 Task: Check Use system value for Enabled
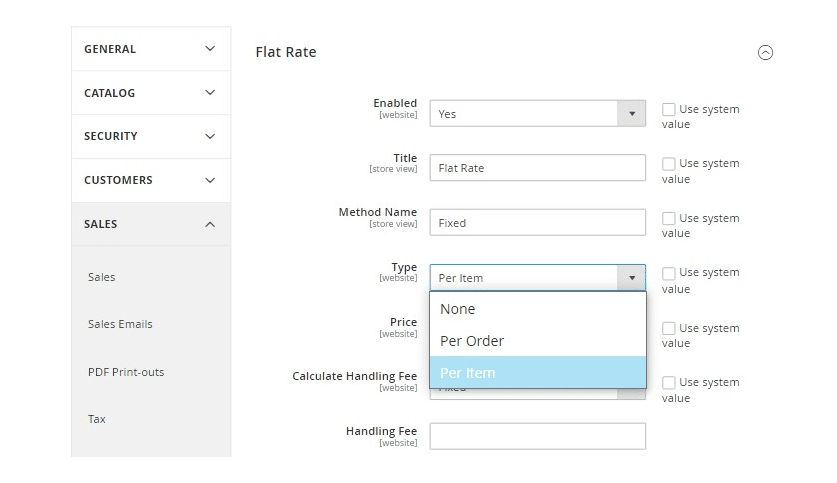tap(668, 109)
